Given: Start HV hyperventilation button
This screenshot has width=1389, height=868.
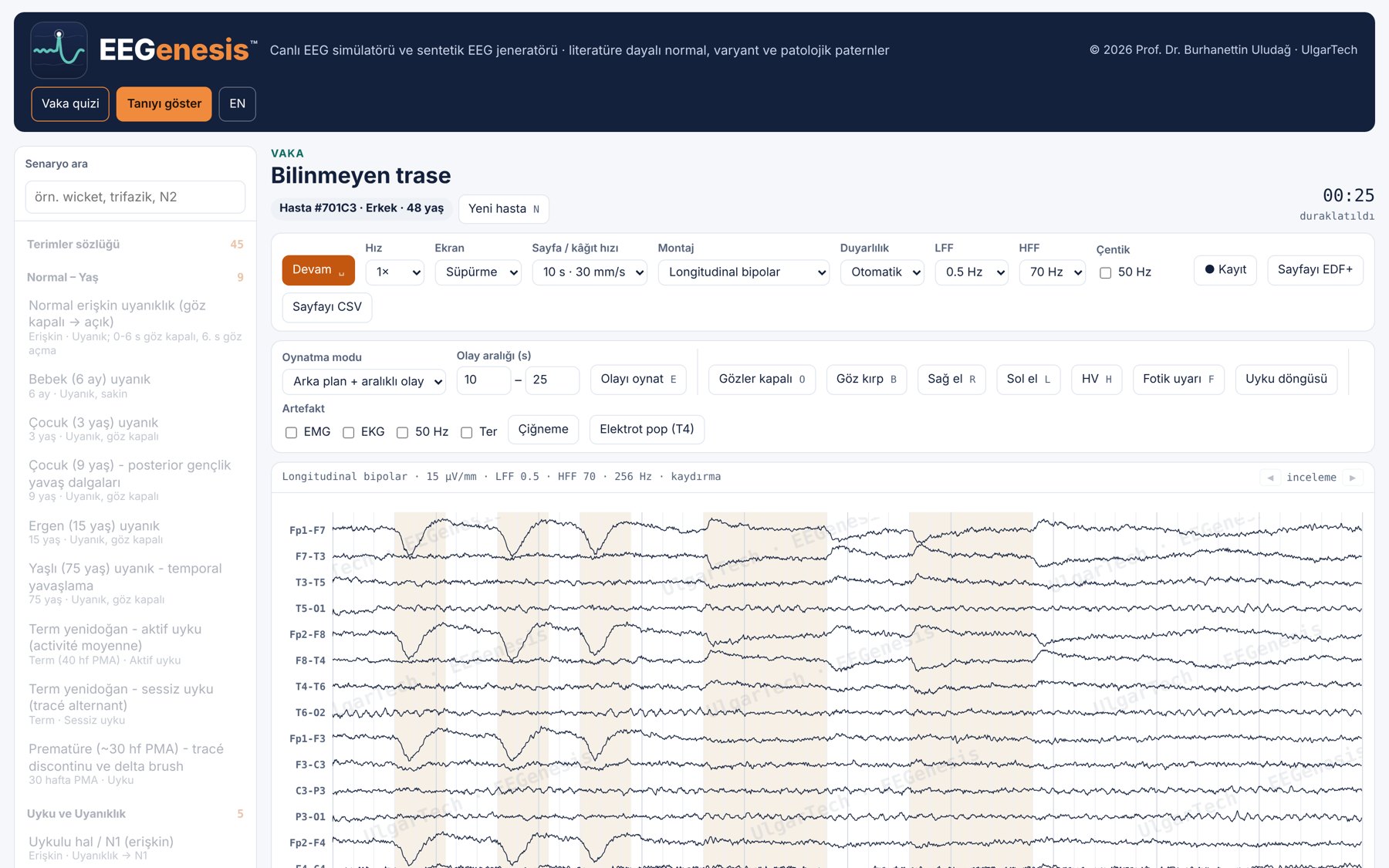Looking at the screenshot, I should tap(1097, 380).
